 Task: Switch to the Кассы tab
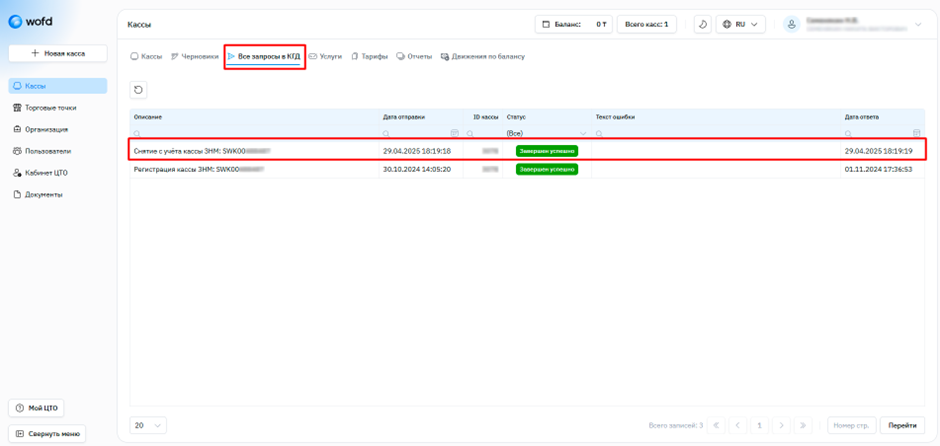[x=146, y=56]
